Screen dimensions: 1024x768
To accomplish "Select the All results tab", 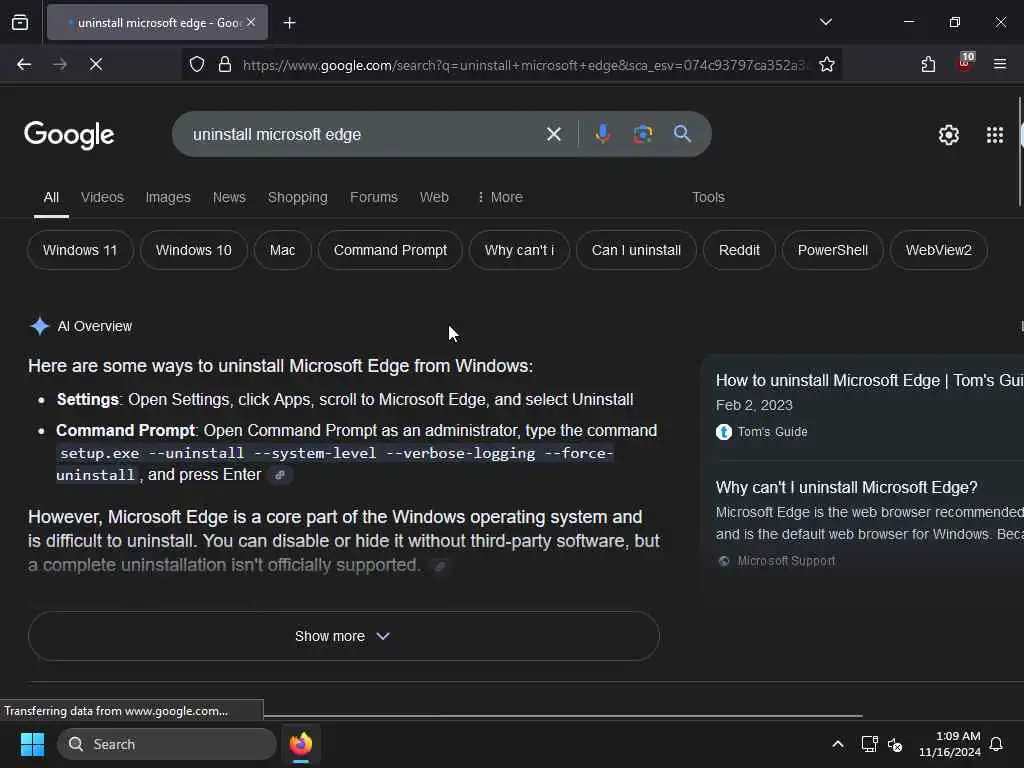I will point(51,197).
